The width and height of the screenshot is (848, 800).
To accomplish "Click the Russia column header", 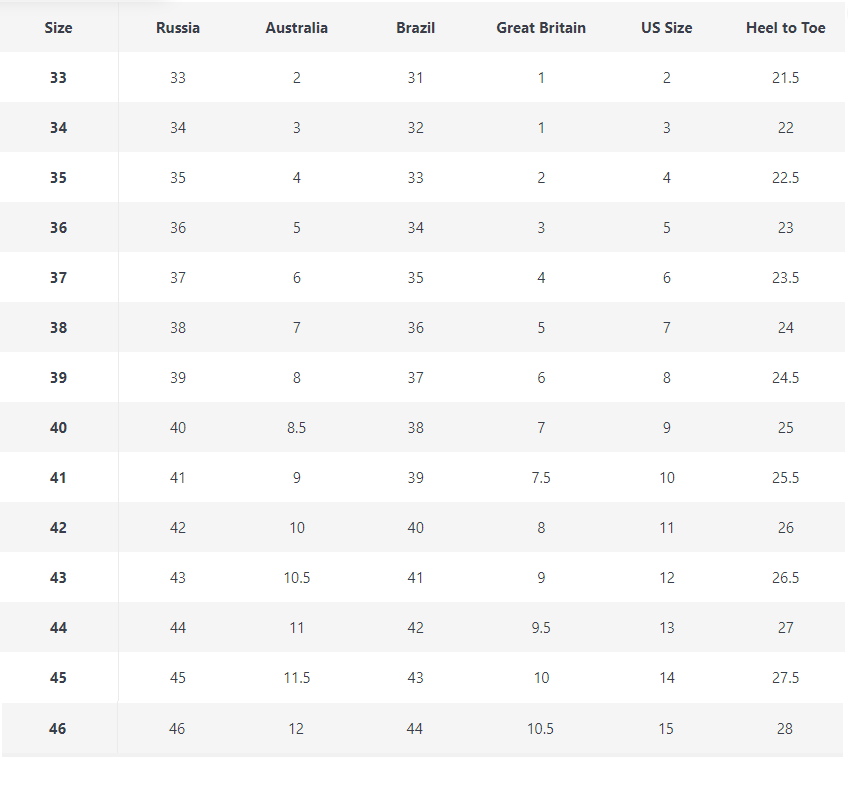I will (x=178, y=28).
